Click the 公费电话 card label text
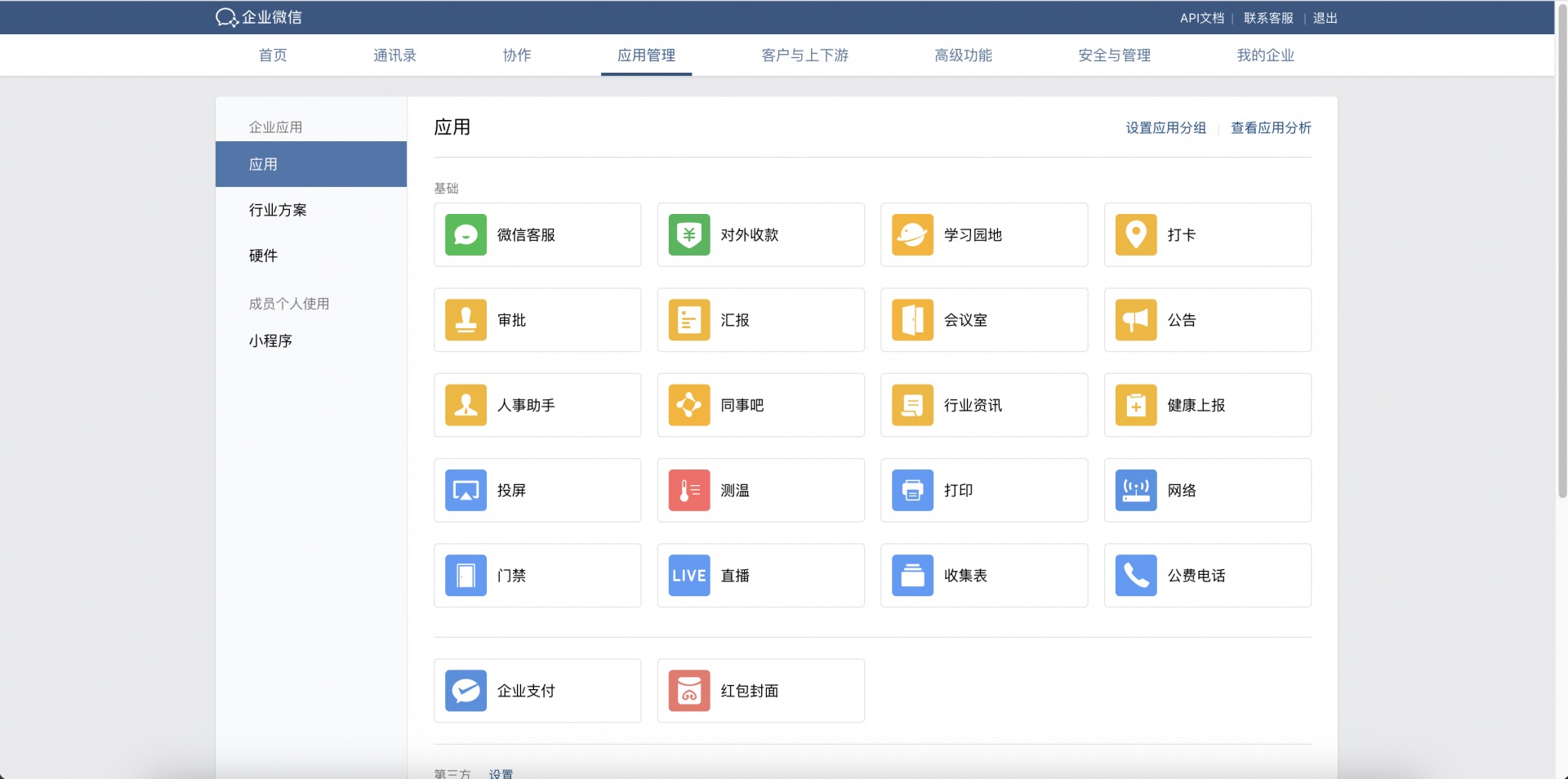Image resolution: width=1568 pixels, height=779 pixels. point(1196,576)
